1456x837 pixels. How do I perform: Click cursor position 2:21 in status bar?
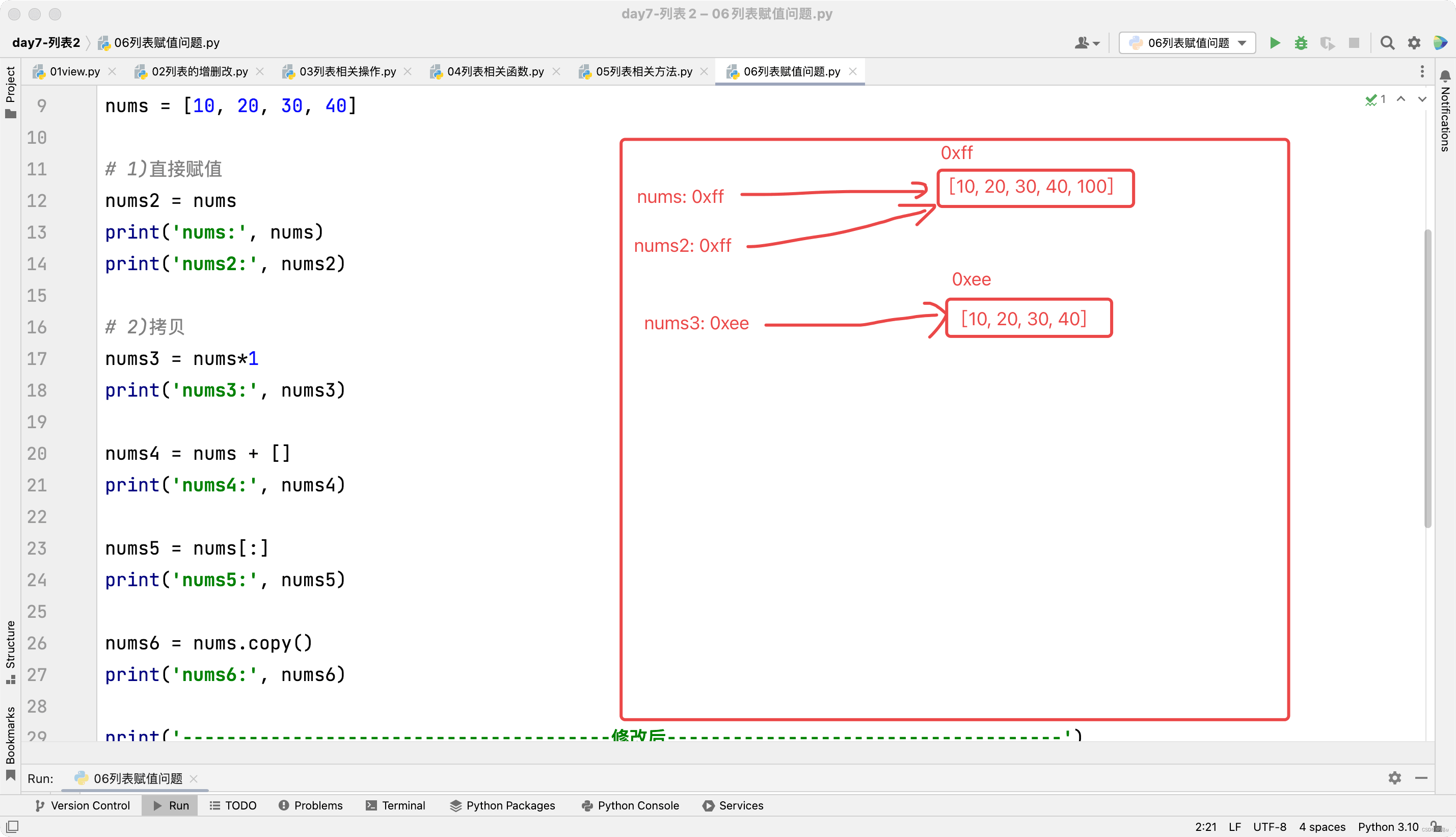1205,827
